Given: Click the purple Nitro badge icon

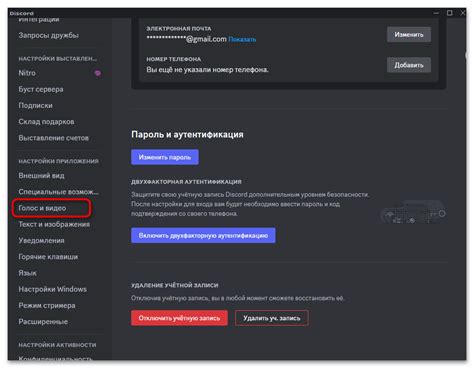Looking at the screenshot, I should click(97, 73).
